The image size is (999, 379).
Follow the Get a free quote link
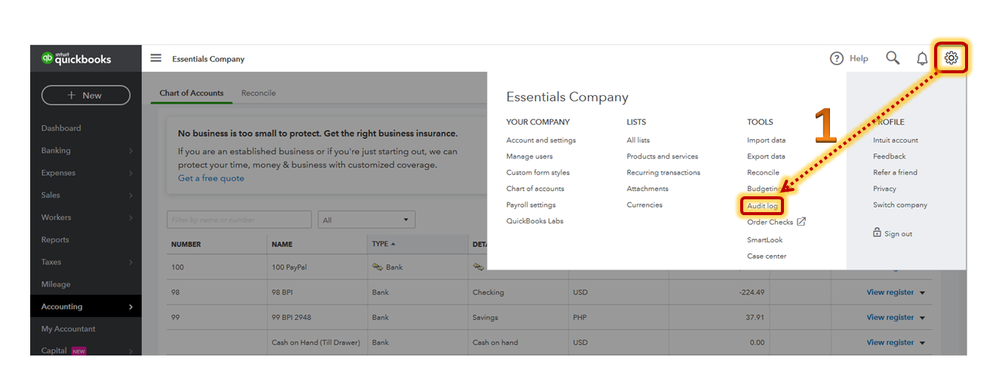(x=211, y=178)
